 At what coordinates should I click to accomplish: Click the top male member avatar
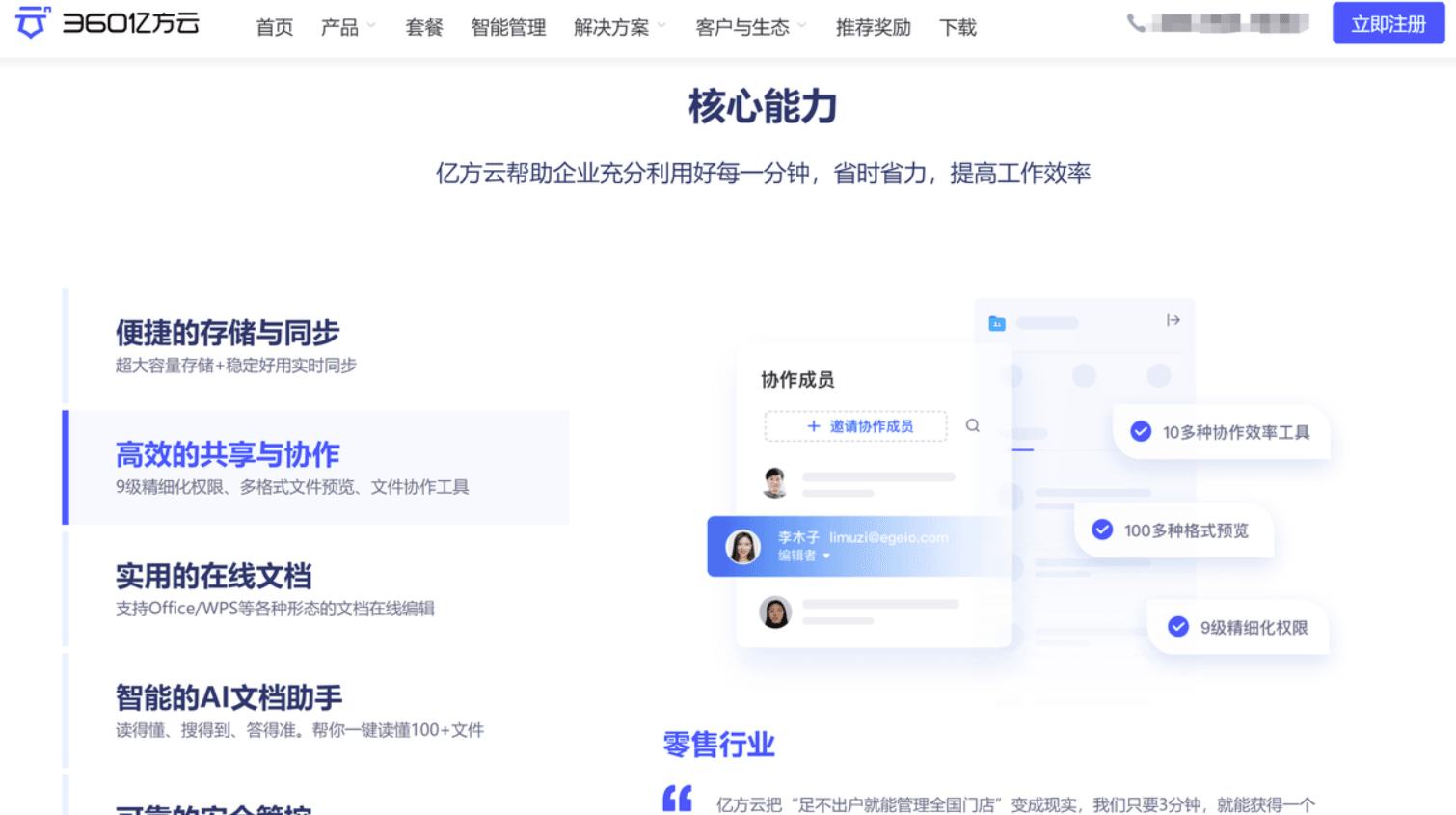coord(775,482)
